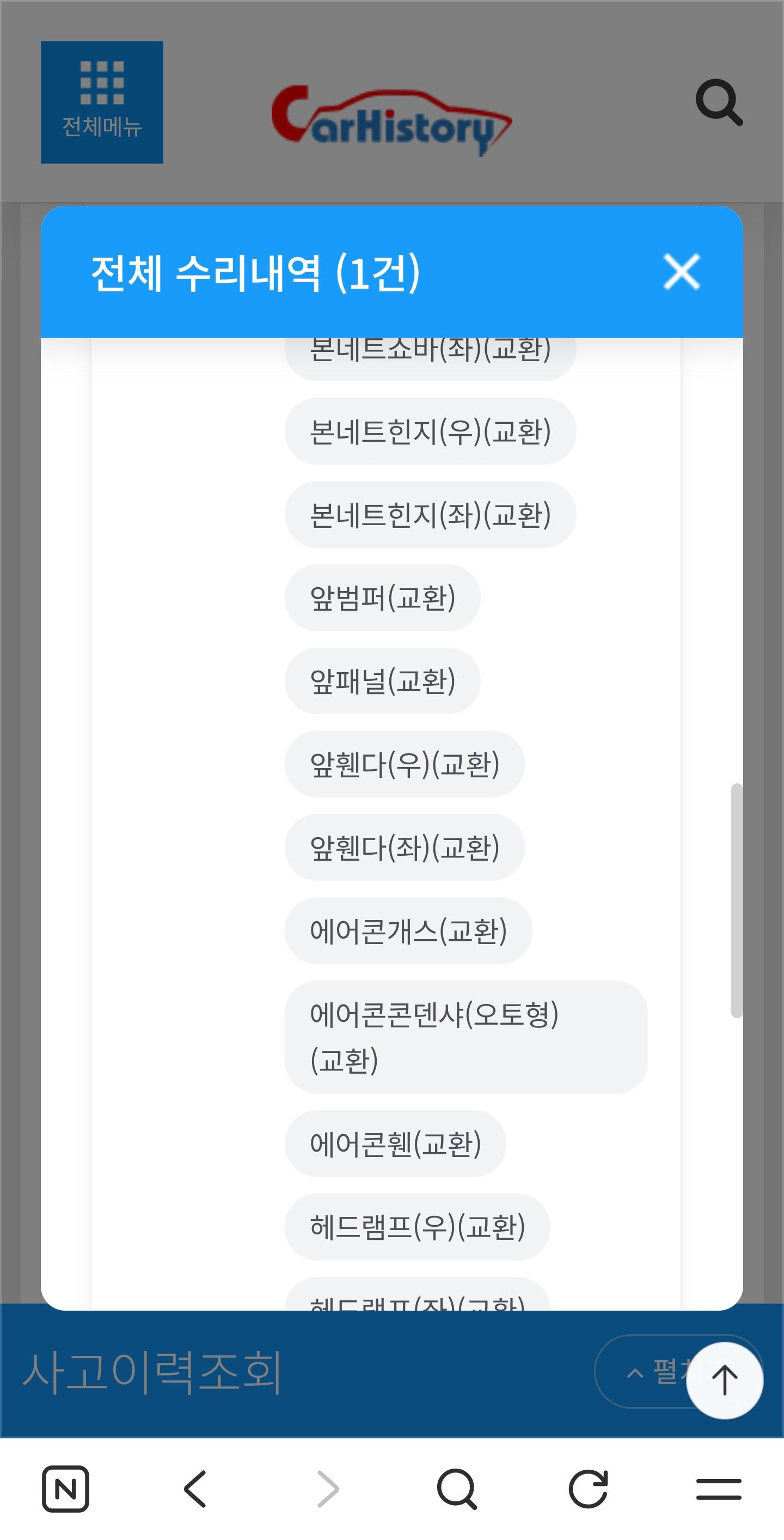The height and width of the screenshot is (1540, 784).
Task: Tap the 헤드램프(우)(교환) repair item
Action: (x=417, y=1227)
